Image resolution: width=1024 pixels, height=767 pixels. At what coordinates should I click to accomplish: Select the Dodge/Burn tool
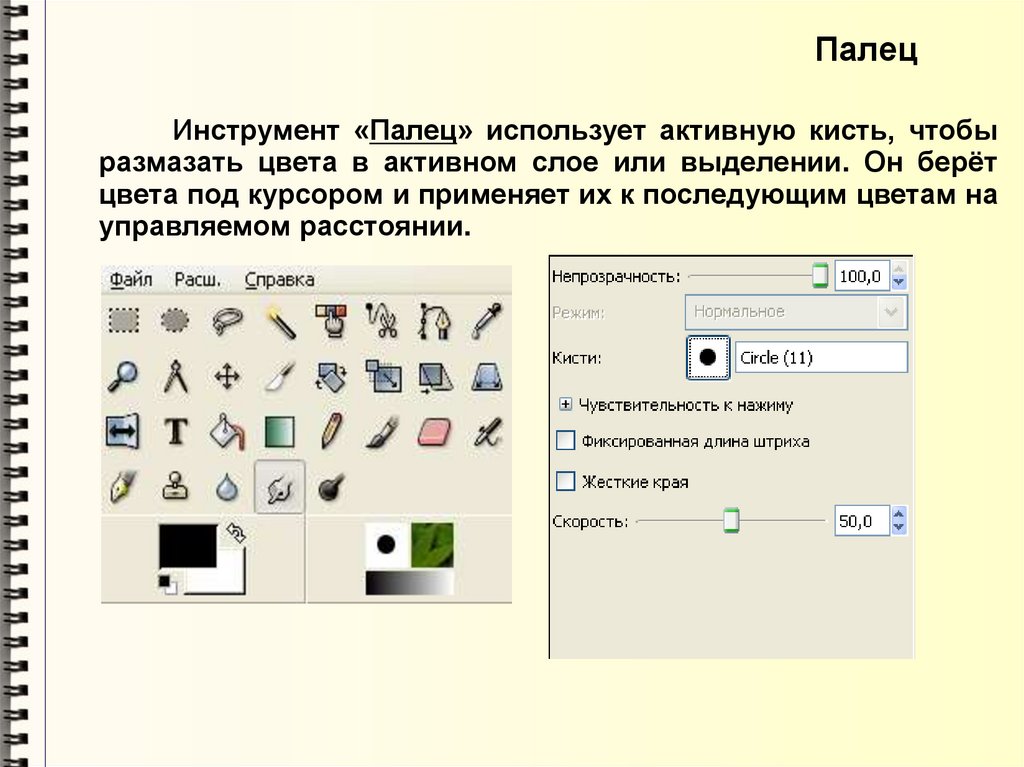point(331,487)
